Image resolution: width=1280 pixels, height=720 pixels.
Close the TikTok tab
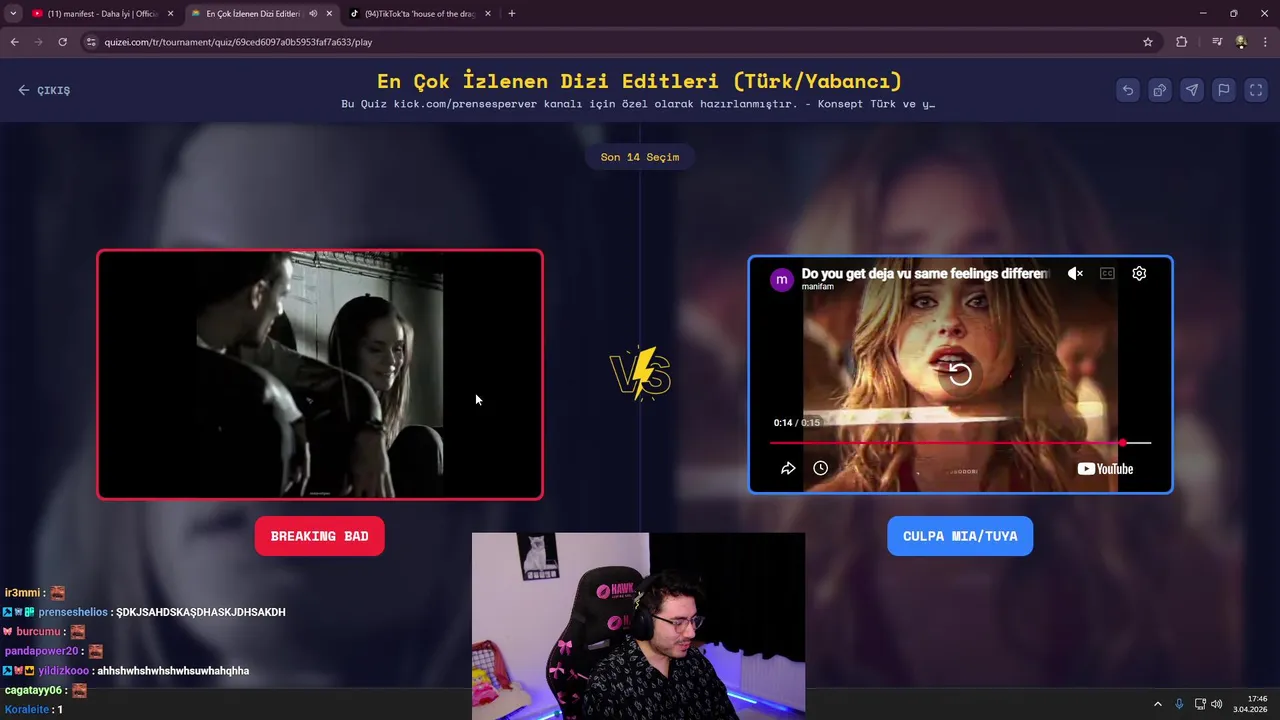(488, 14)
